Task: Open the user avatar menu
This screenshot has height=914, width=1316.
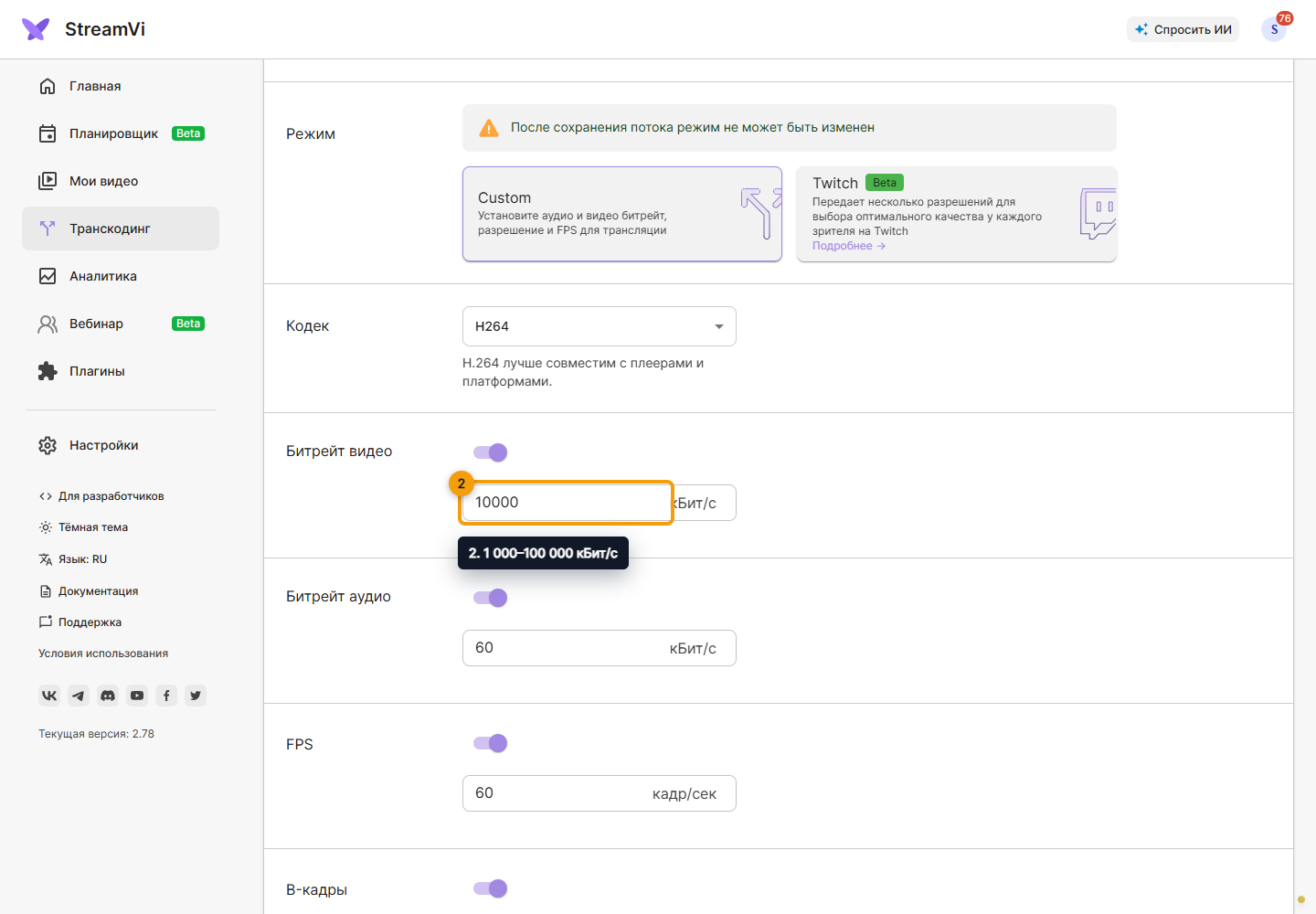Action: point(1274,29)
